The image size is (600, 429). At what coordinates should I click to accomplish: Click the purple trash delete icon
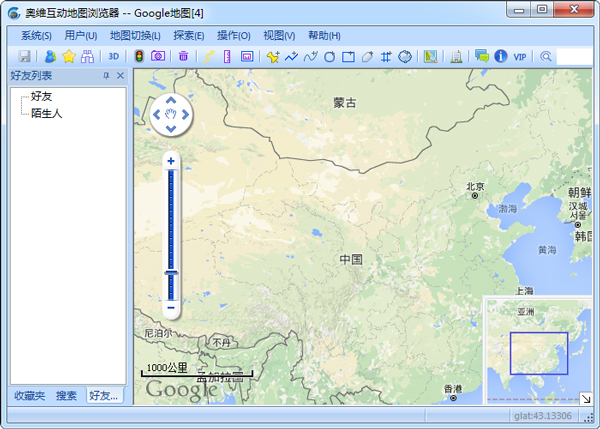pos(183,57)
